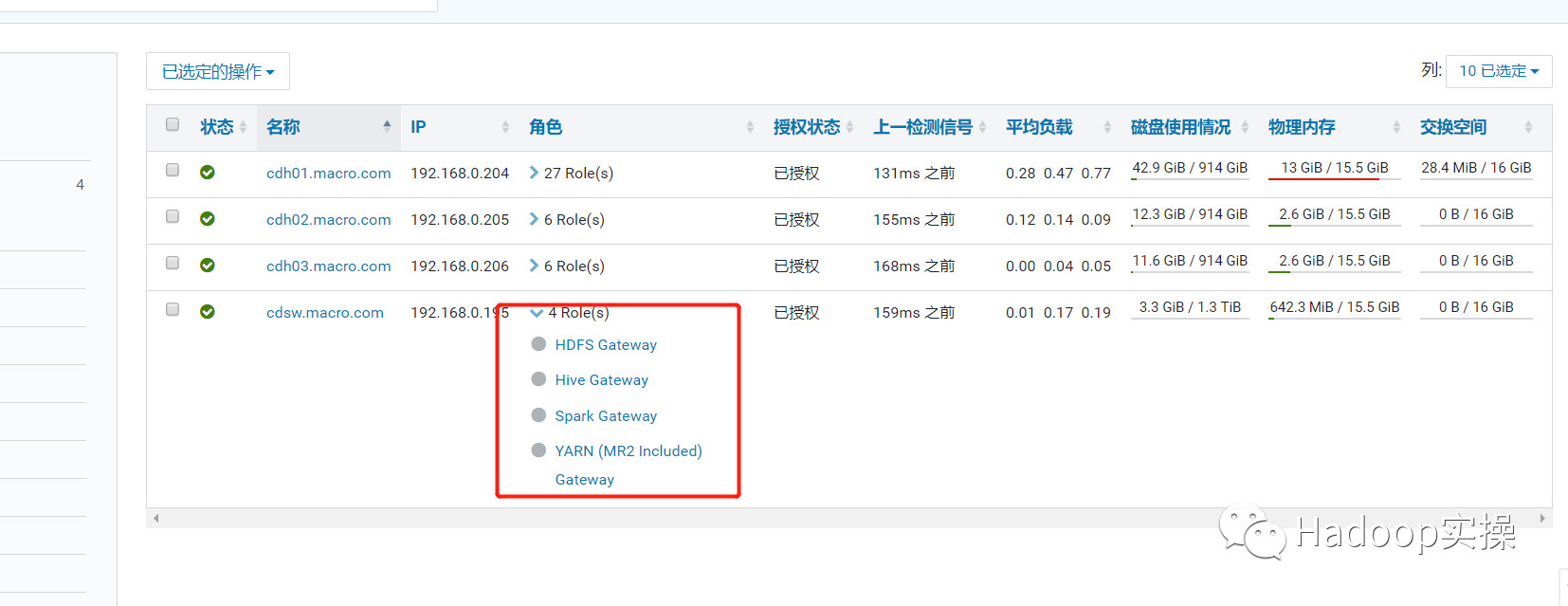Select load average 0.28 0.47 0.77

click(x=1058, y=173)
